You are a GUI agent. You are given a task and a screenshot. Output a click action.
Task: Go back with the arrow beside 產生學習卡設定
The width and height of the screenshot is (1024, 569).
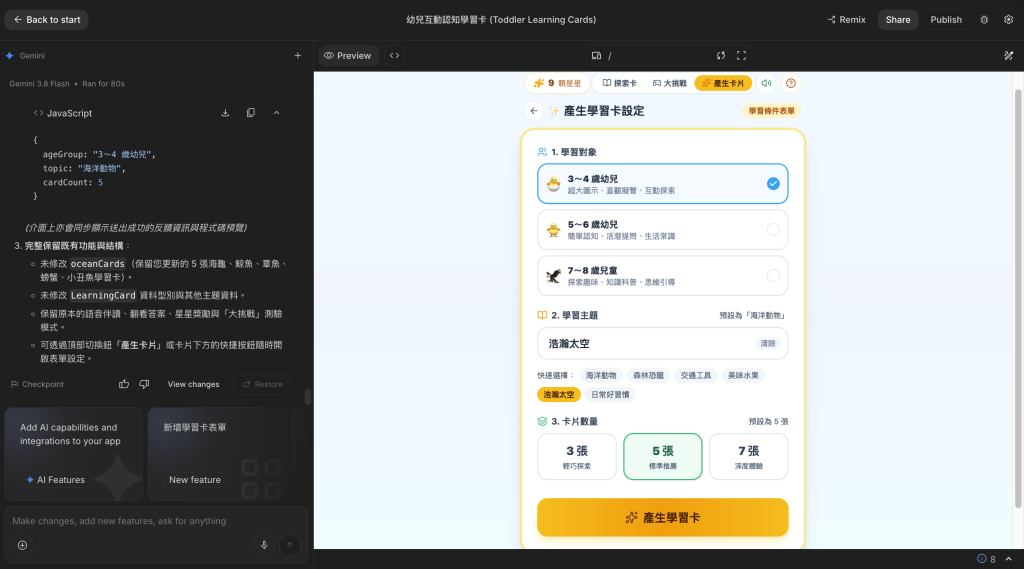click(534, 111)
